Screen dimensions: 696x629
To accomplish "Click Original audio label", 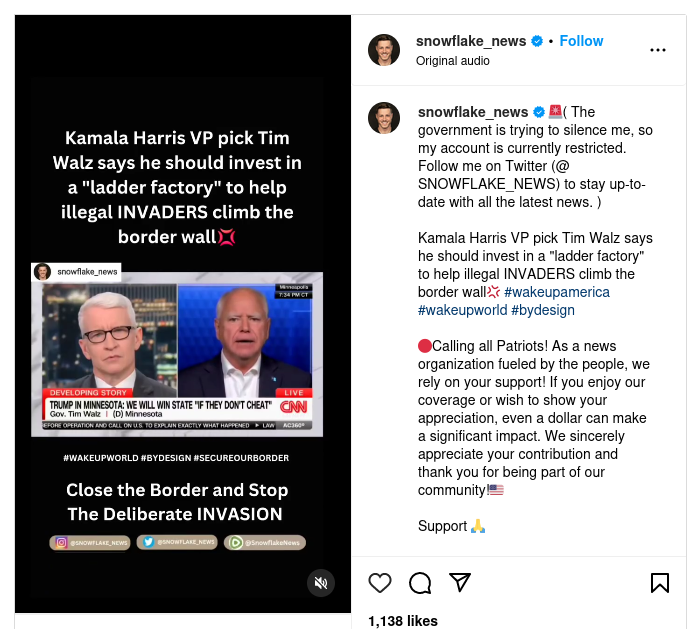I will [x=453, y=61].
